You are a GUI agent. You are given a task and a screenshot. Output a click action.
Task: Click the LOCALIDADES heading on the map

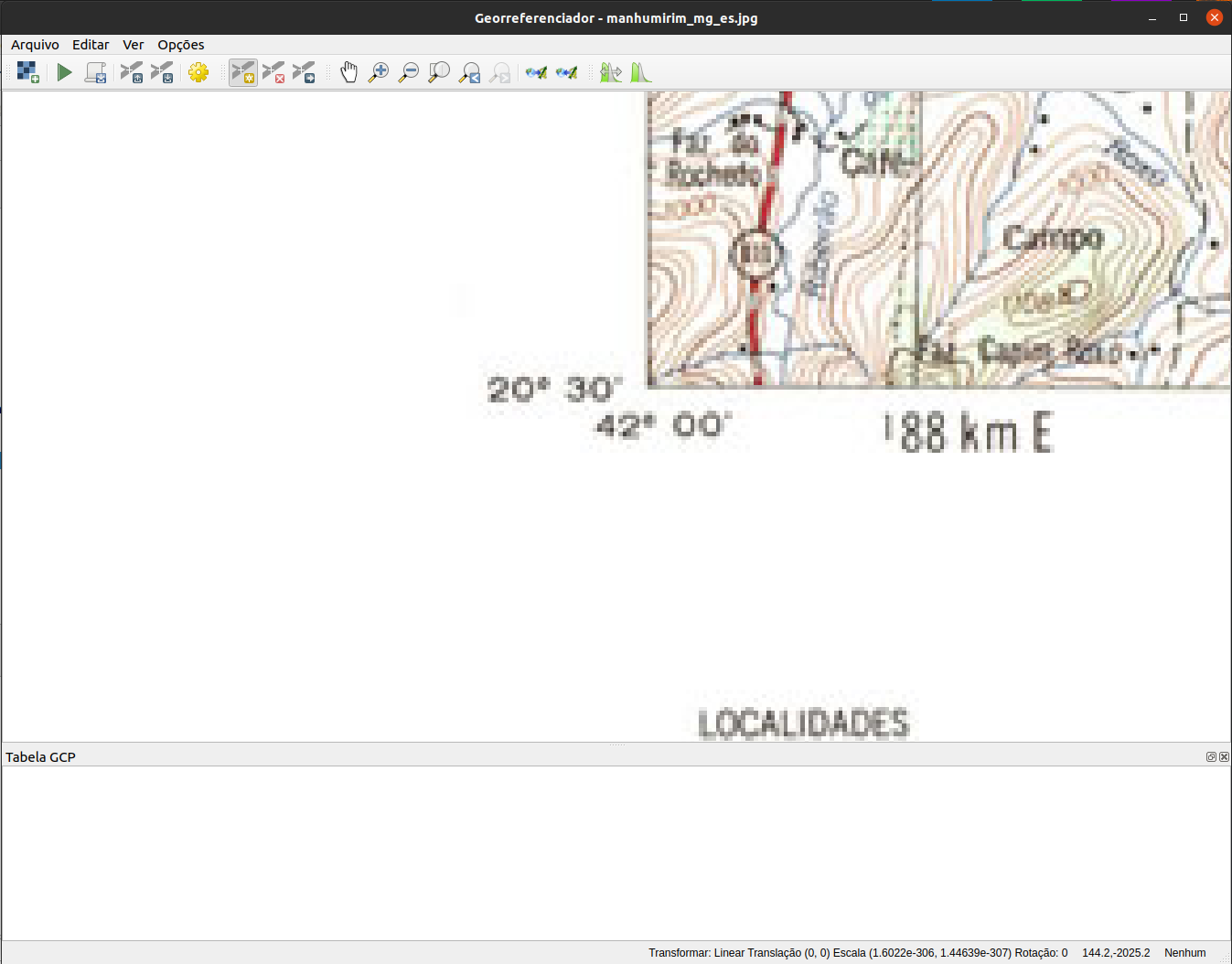pyautogui.click(x=804, y=723)
